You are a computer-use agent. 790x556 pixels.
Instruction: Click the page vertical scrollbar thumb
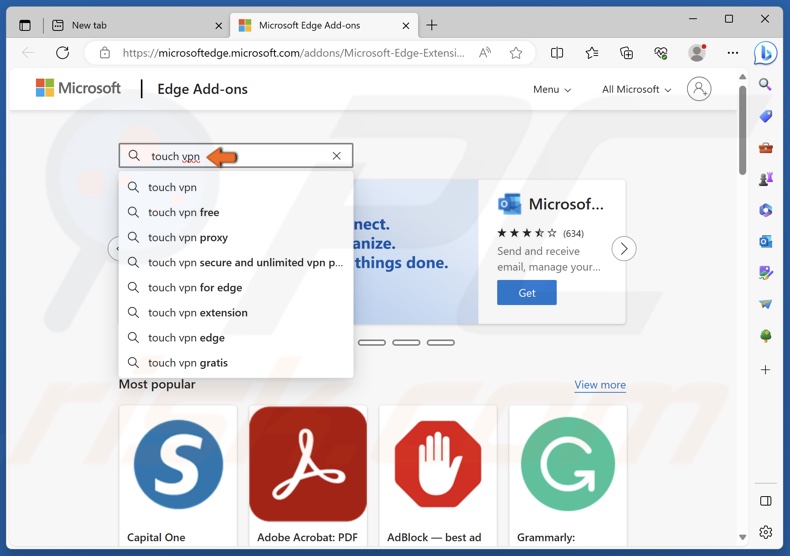coord(742,130)
